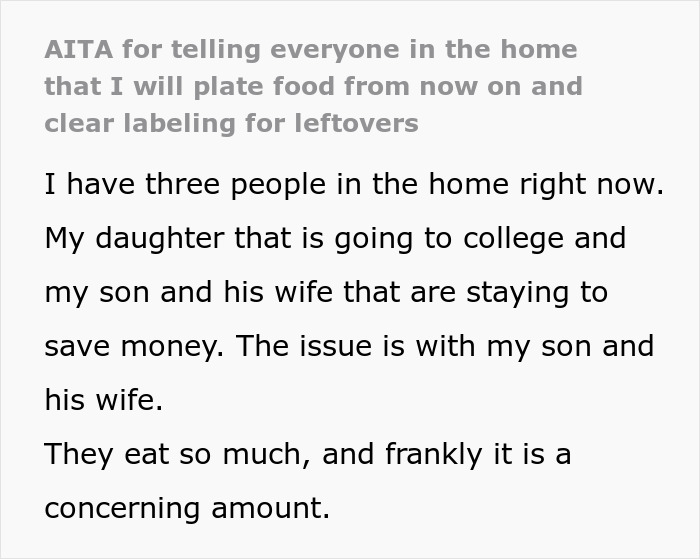
Task: Click the words "three people" in the post
Action: click(x=226, y=185)
